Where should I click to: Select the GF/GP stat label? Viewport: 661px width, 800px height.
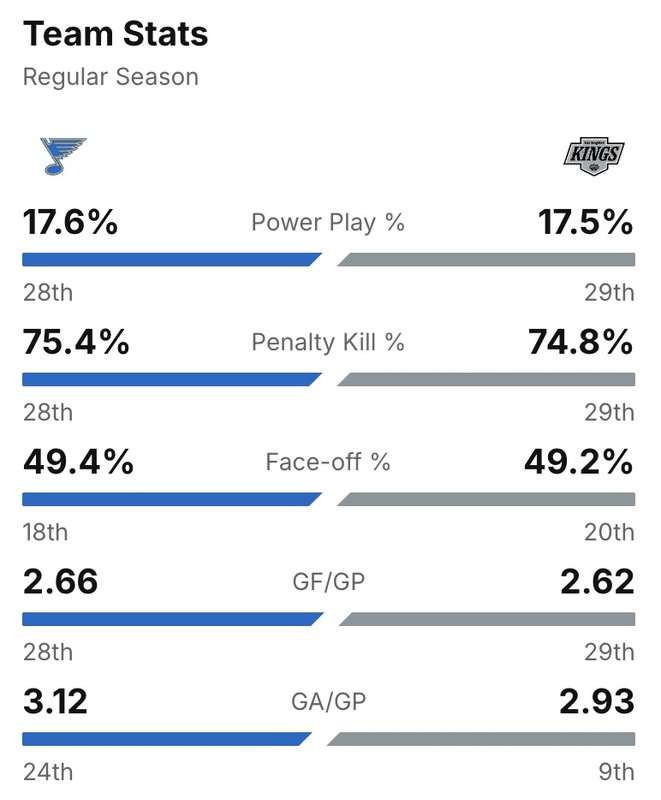pos(328,581)
